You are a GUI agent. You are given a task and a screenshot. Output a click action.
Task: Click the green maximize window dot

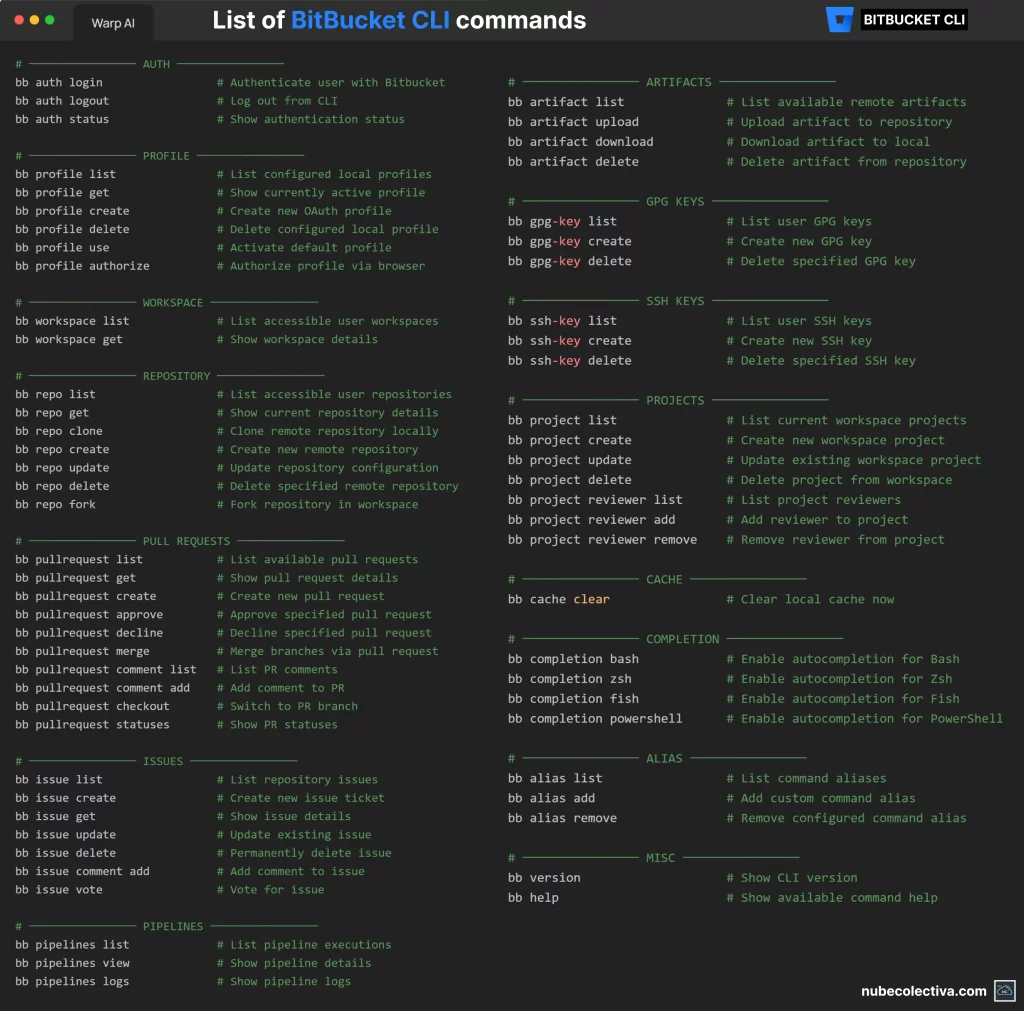coord(51,20)
